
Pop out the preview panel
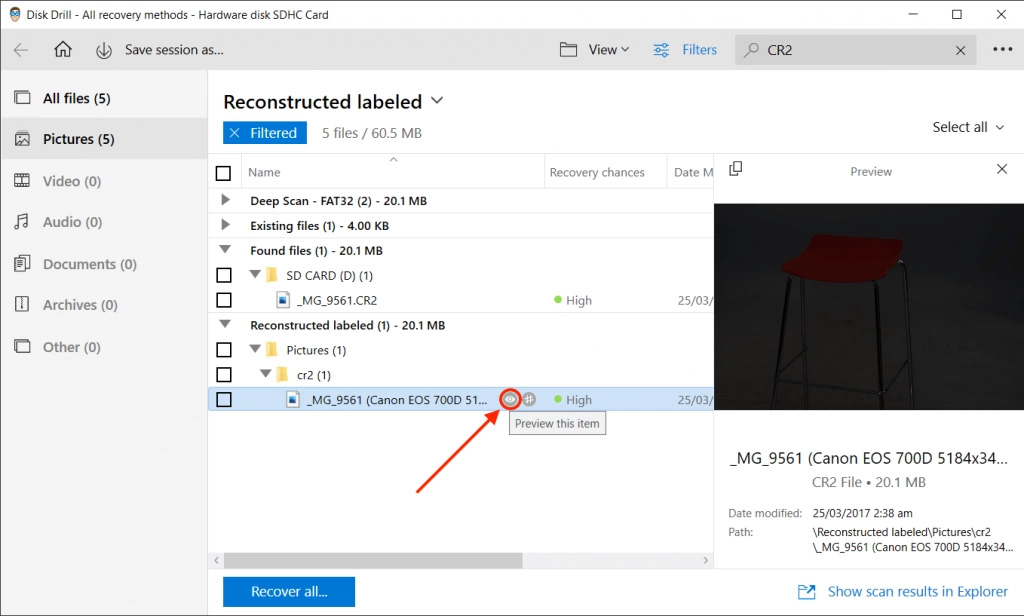point(735,169)
